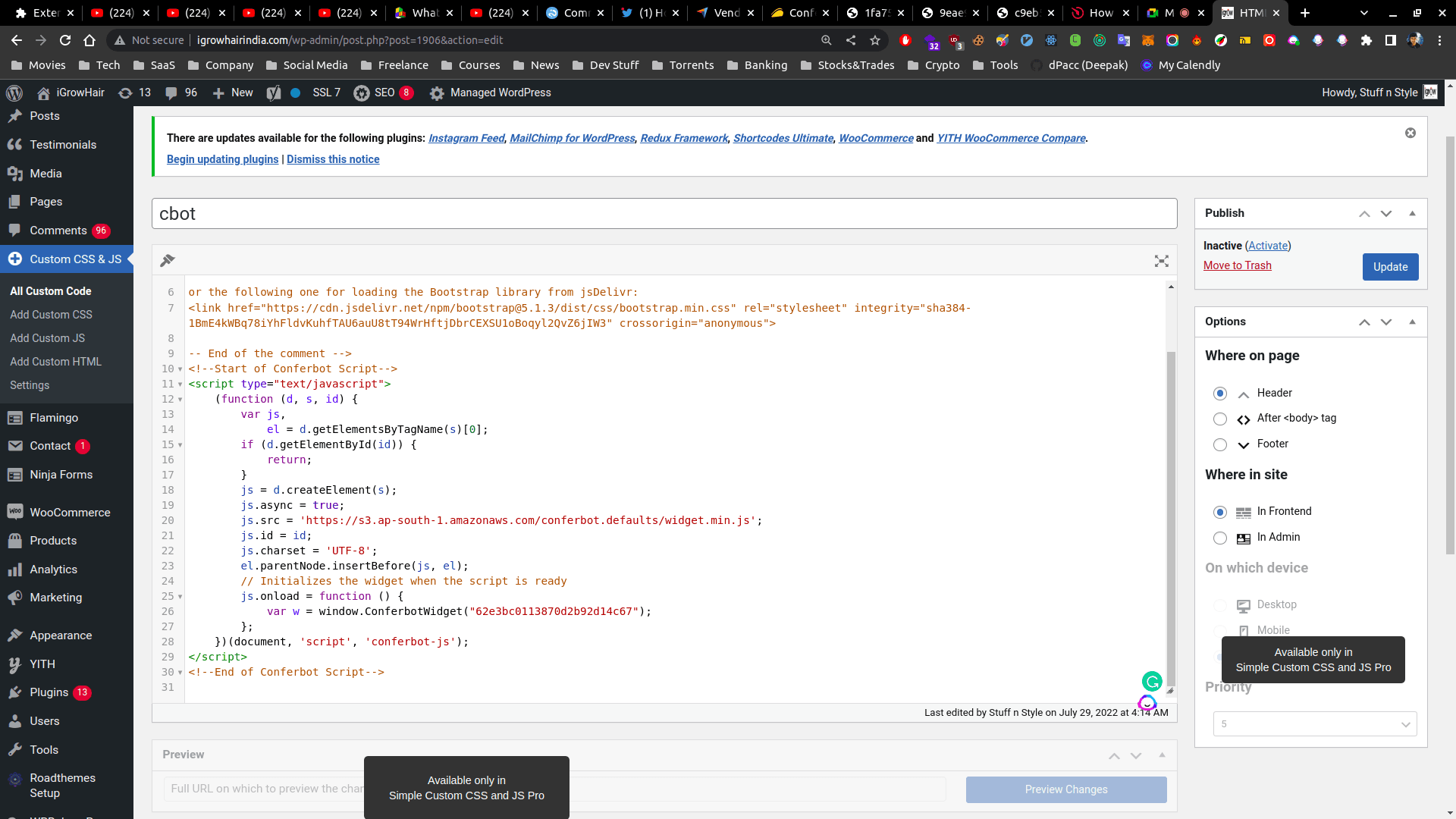Open the Priority dropdown
The height and width of the screenshot is (819, 1456).
click(x=1314, y=724)
